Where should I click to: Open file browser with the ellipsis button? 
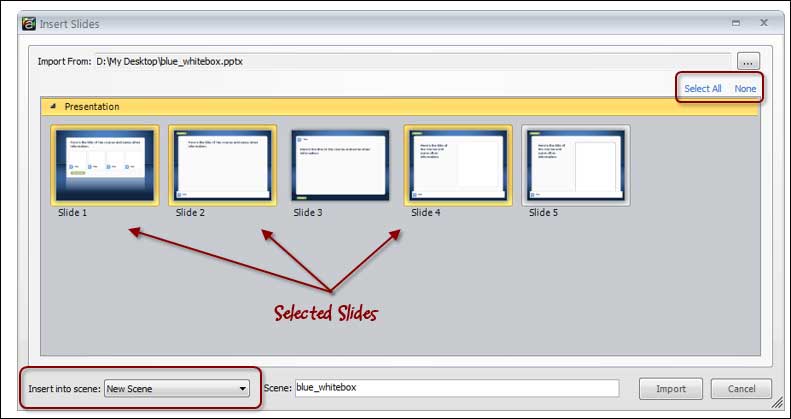(748, 62)
